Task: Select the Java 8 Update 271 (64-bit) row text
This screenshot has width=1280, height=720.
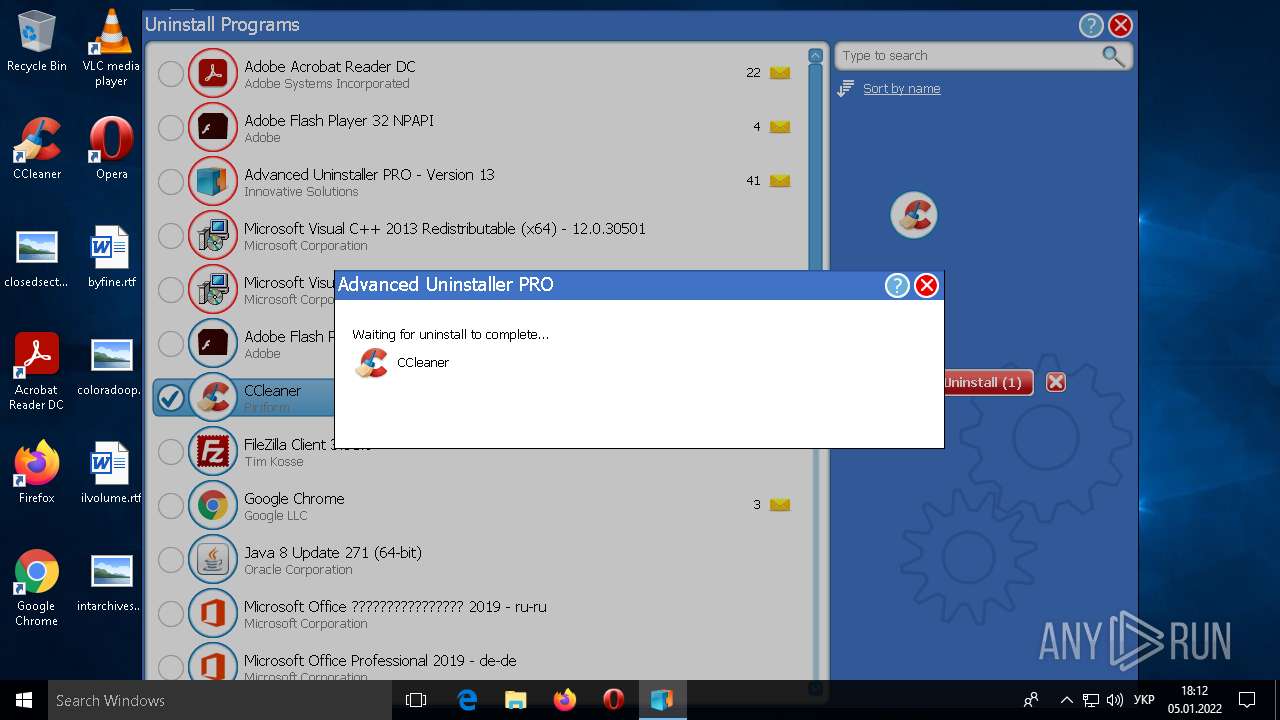Action: (x=333, y=552)
